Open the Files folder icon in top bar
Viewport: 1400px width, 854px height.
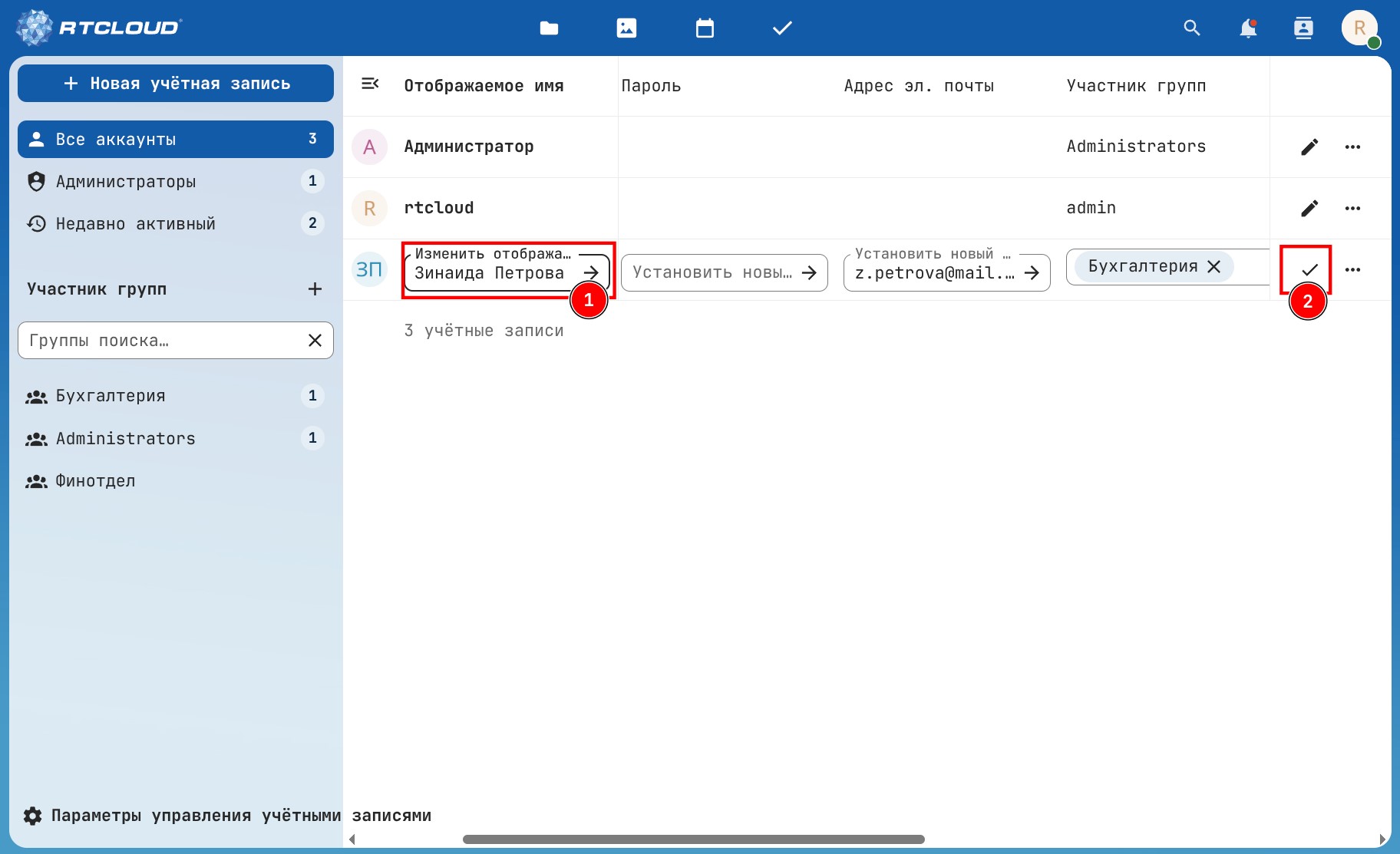[x=549, y=28]
